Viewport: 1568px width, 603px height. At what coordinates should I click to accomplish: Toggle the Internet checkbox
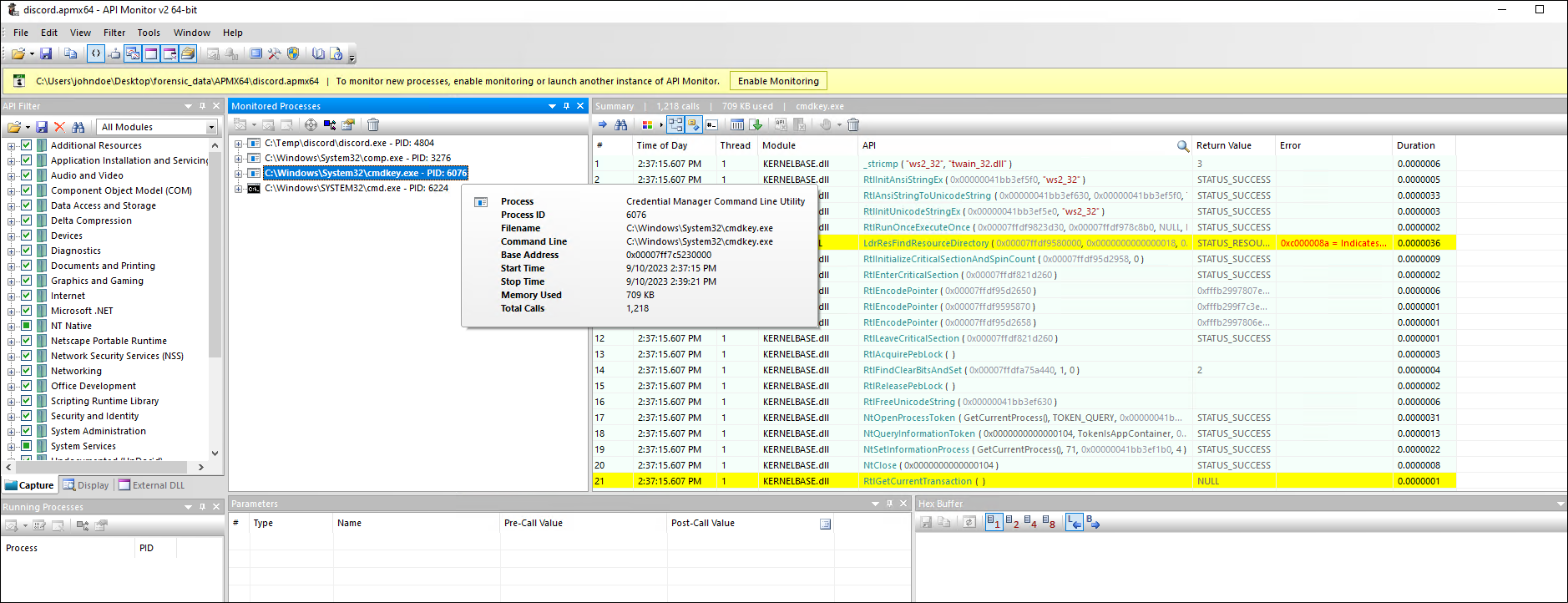point(27,296)
